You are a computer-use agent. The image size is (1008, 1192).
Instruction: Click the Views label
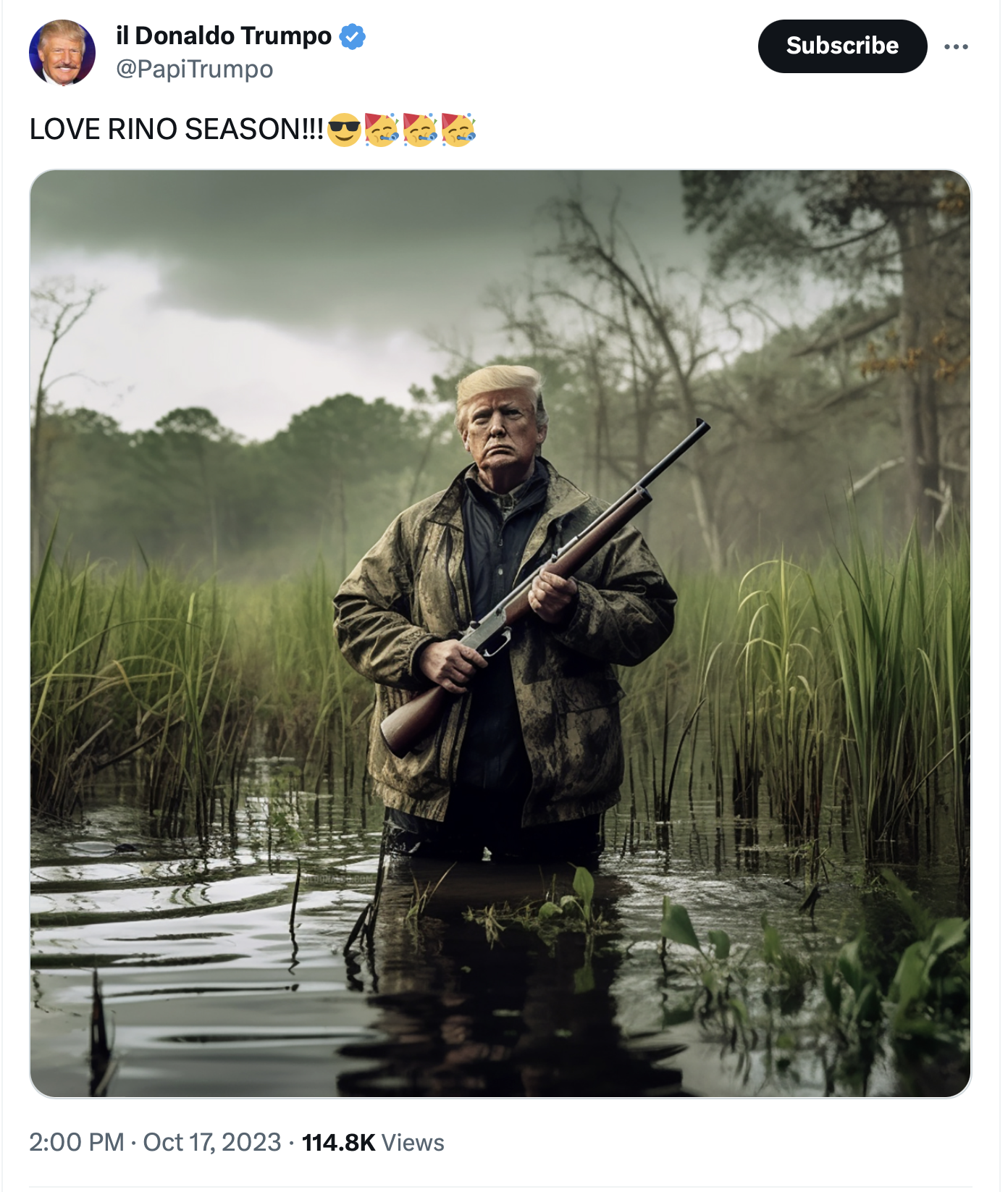[413, 1142]
